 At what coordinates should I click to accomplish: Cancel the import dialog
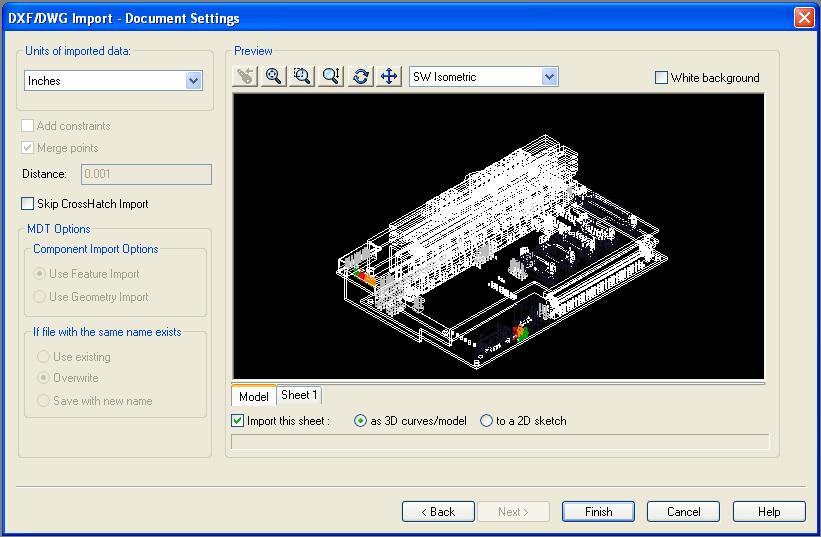(x=683, y=511)
